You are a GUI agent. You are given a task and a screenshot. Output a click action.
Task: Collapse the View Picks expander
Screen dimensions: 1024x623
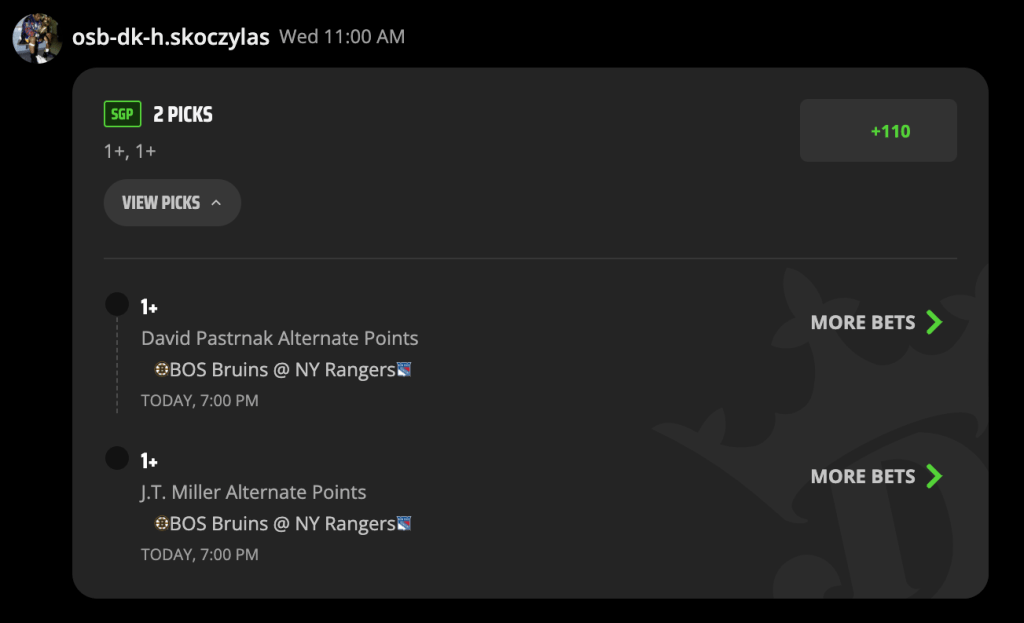tap(172, 202)
